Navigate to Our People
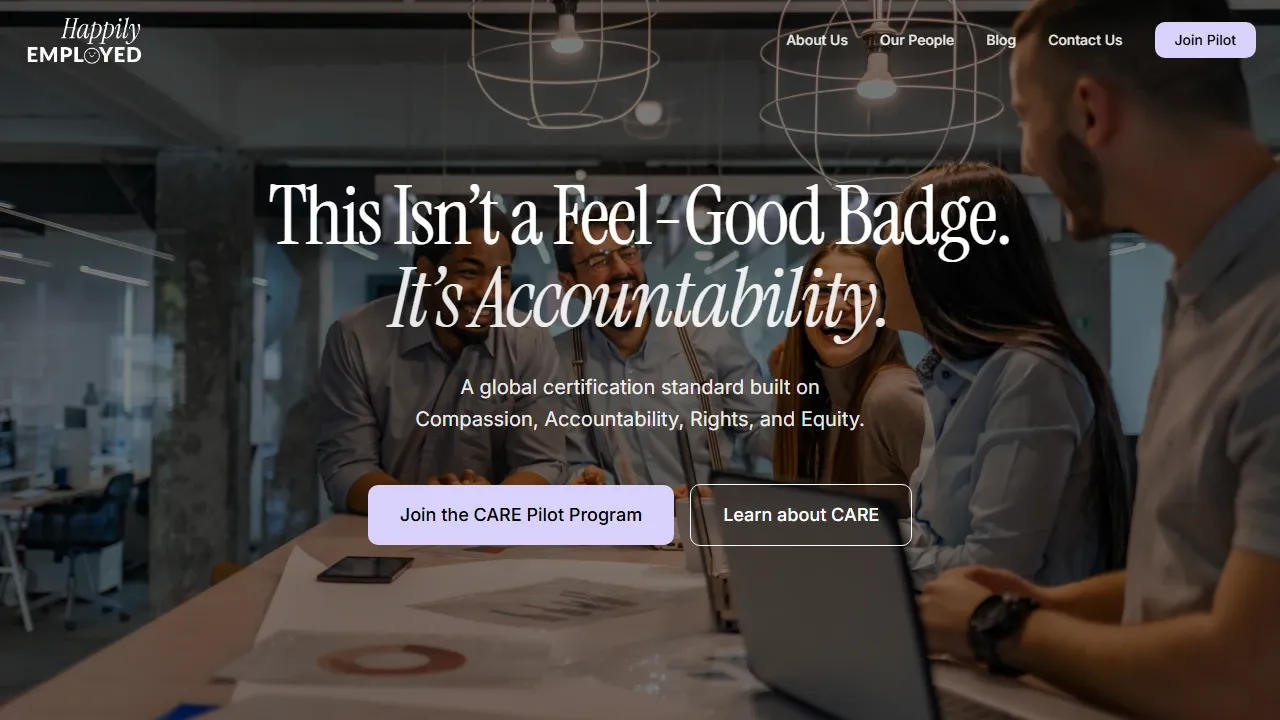Image resolution: width=1280 pixels, height=720 pixels. 917,40
